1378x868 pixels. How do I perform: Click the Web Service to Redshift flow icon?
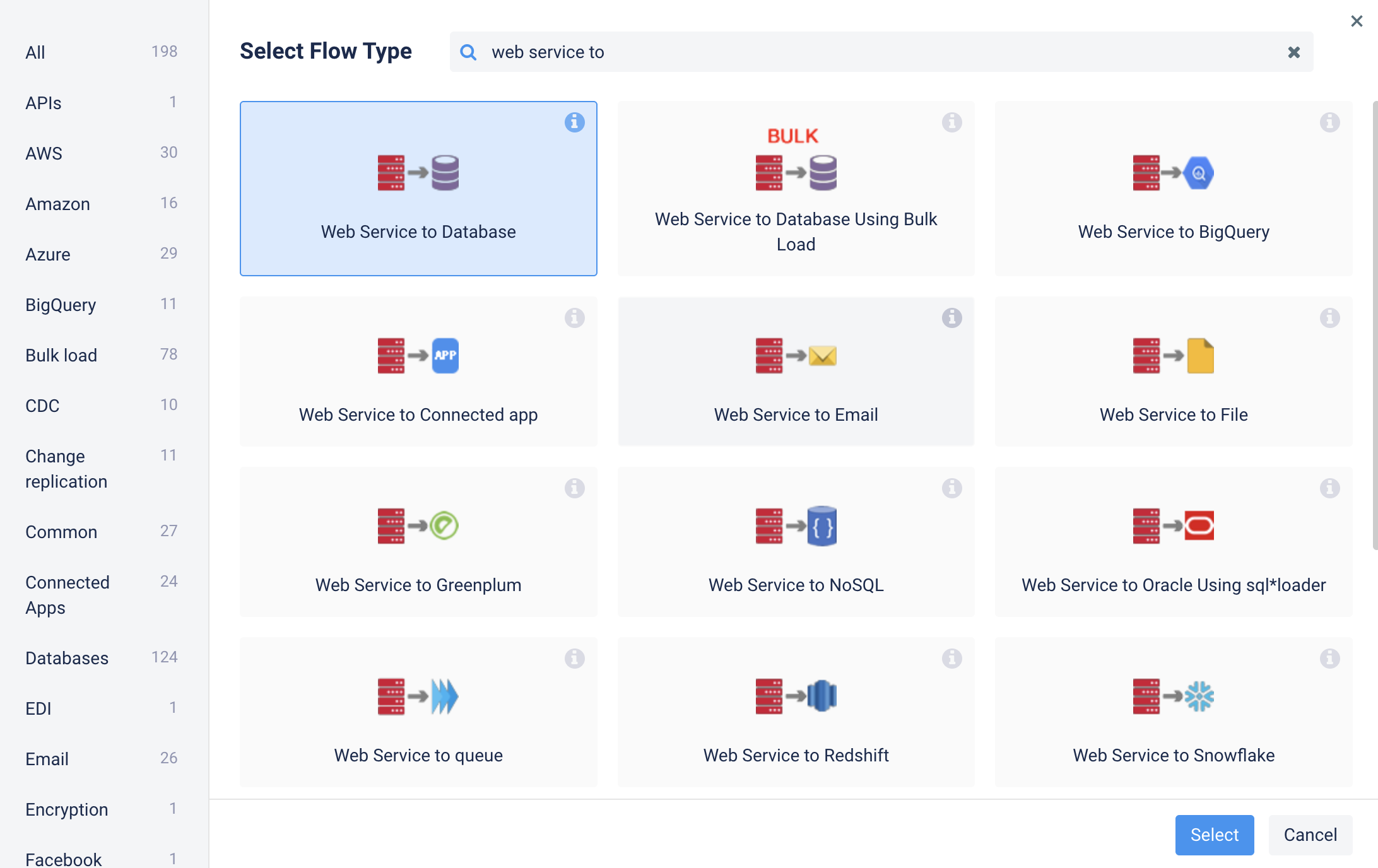tap(796, 696)
